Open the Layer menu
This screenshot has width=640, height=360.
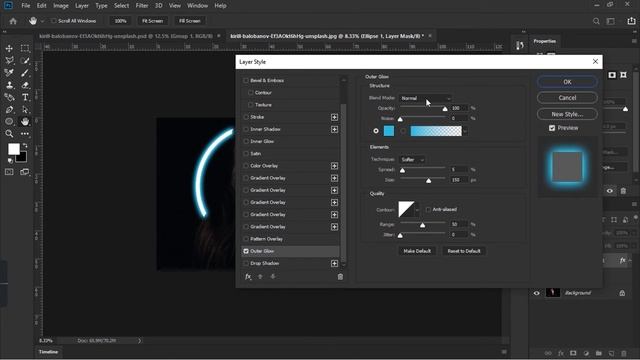tap(82, 6)
